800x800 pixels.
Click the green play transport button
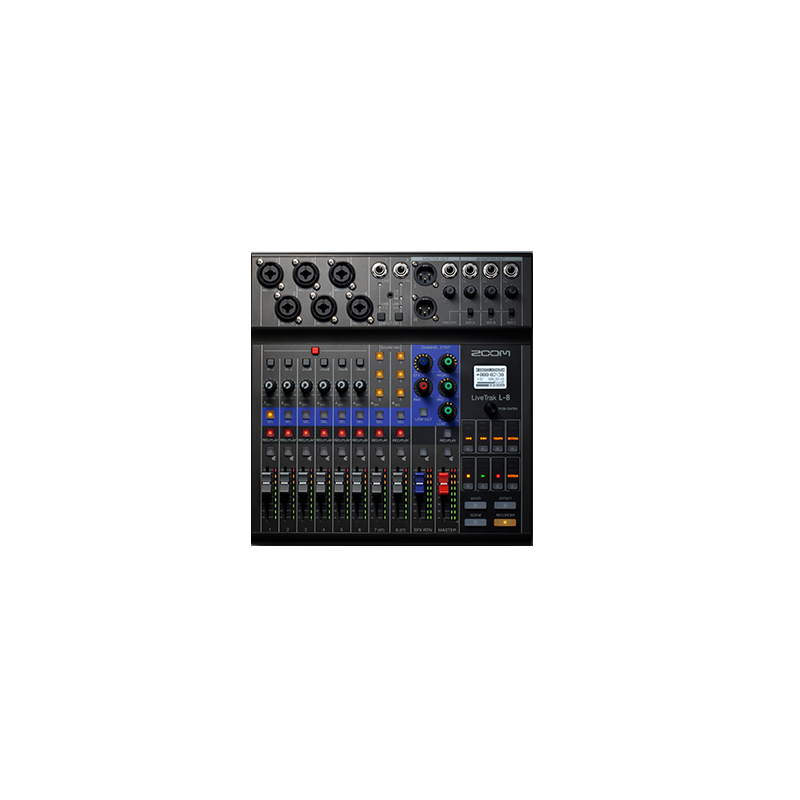(483, 476)
